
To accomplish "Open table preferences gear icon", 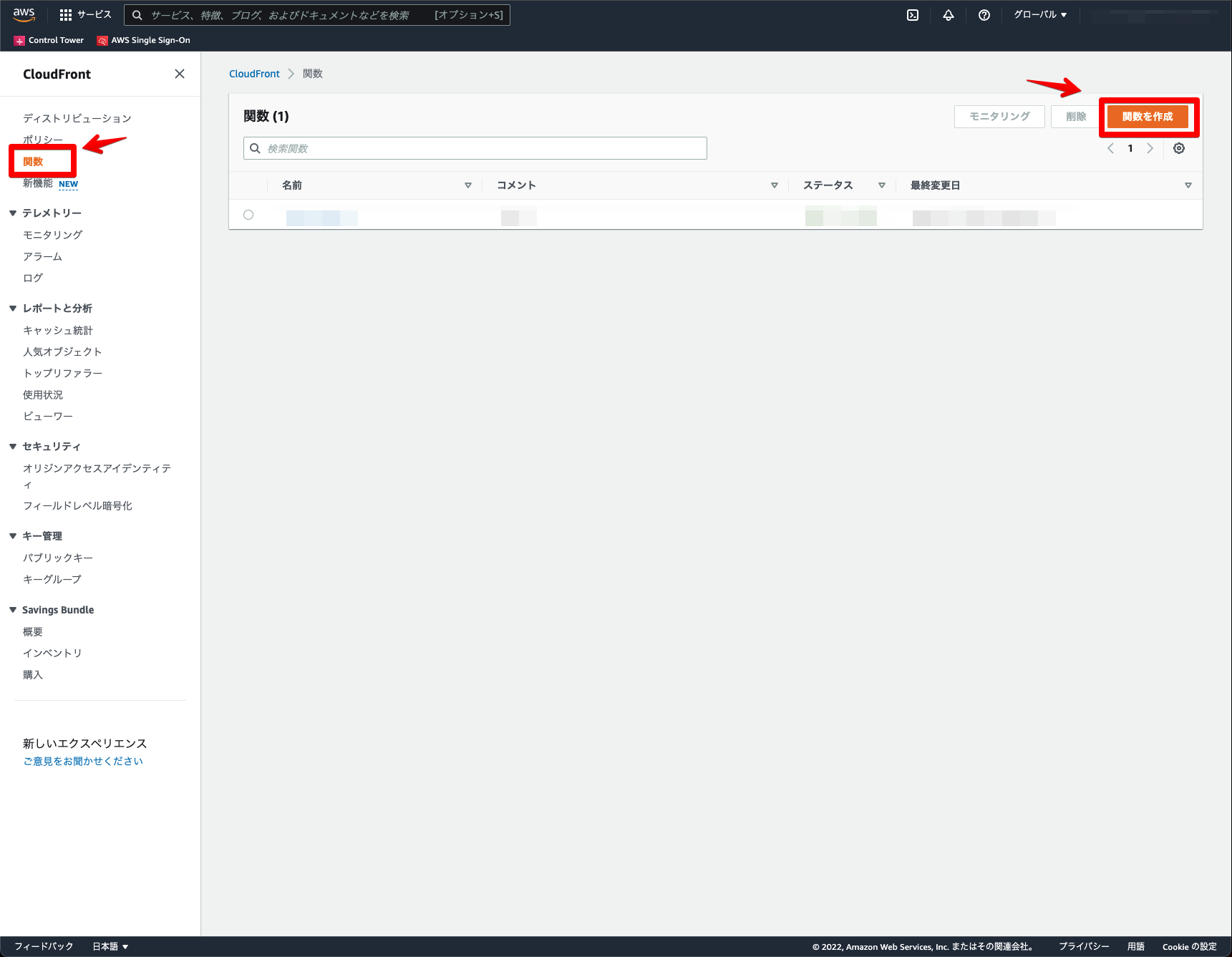I will pos(1179,148).
